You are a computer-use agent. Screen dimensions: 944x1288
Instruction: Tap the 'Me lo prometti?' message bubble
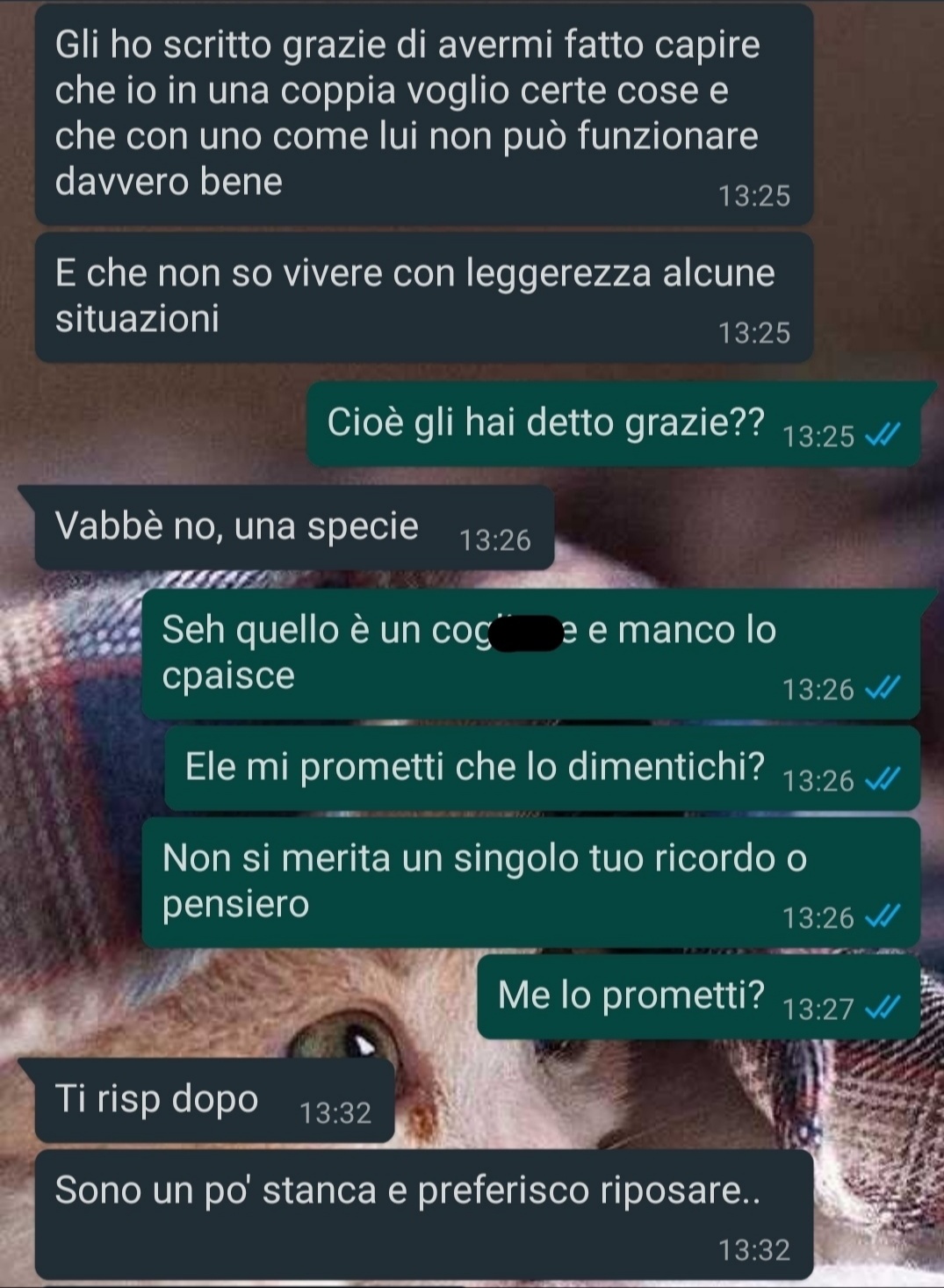[699, 996]
